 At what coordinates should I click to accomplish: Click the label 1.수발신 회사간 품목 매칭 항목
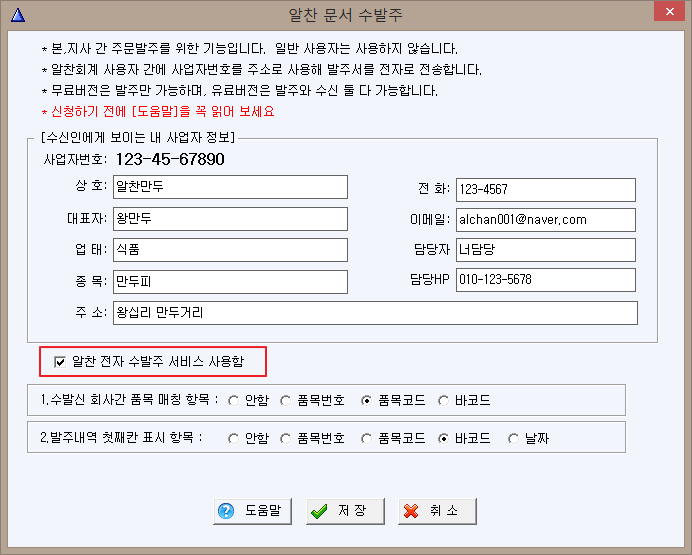[129, 400]
